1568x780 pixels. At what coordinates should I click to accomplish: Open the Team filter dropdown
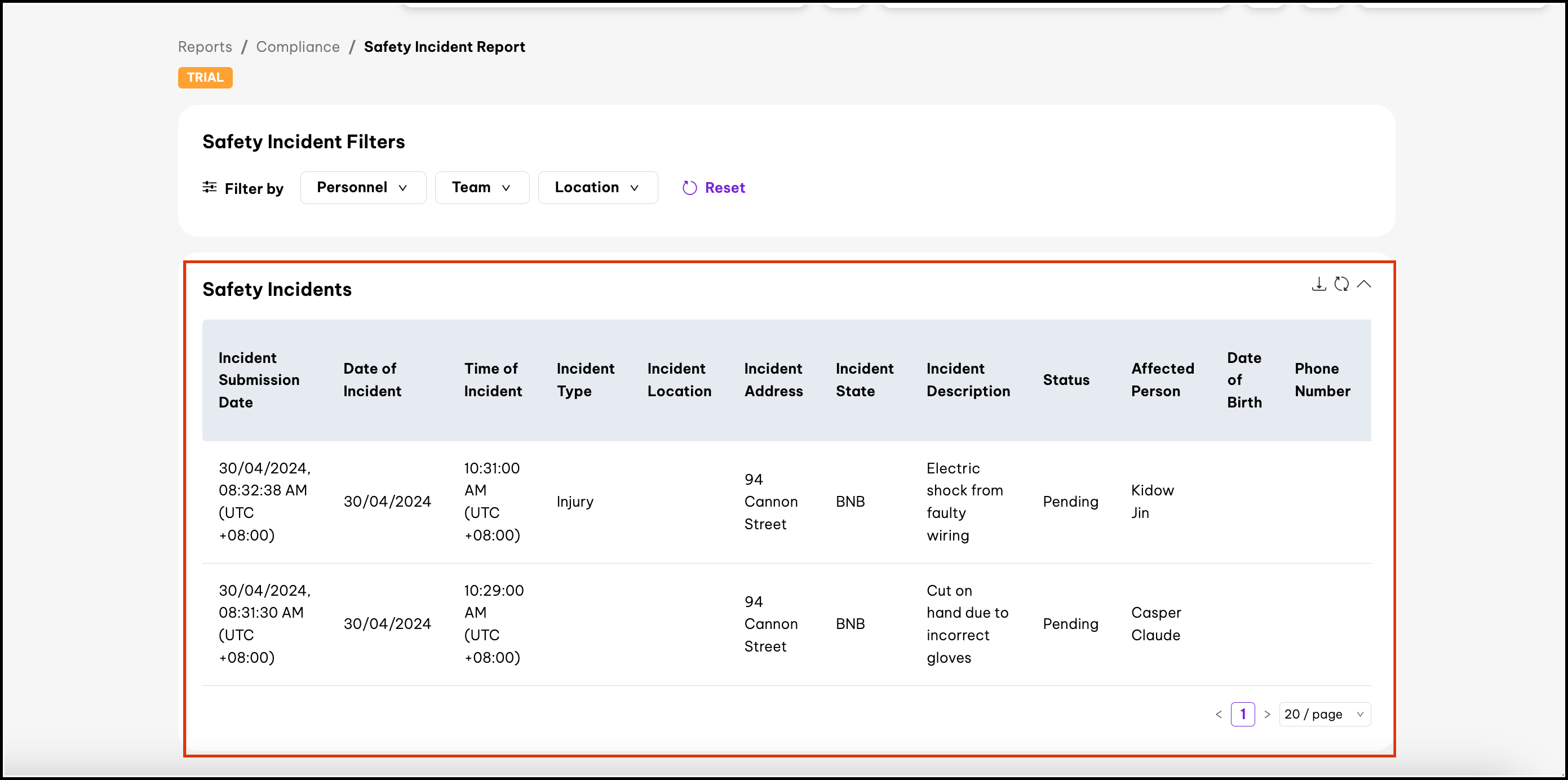click(x=481, y=188)
